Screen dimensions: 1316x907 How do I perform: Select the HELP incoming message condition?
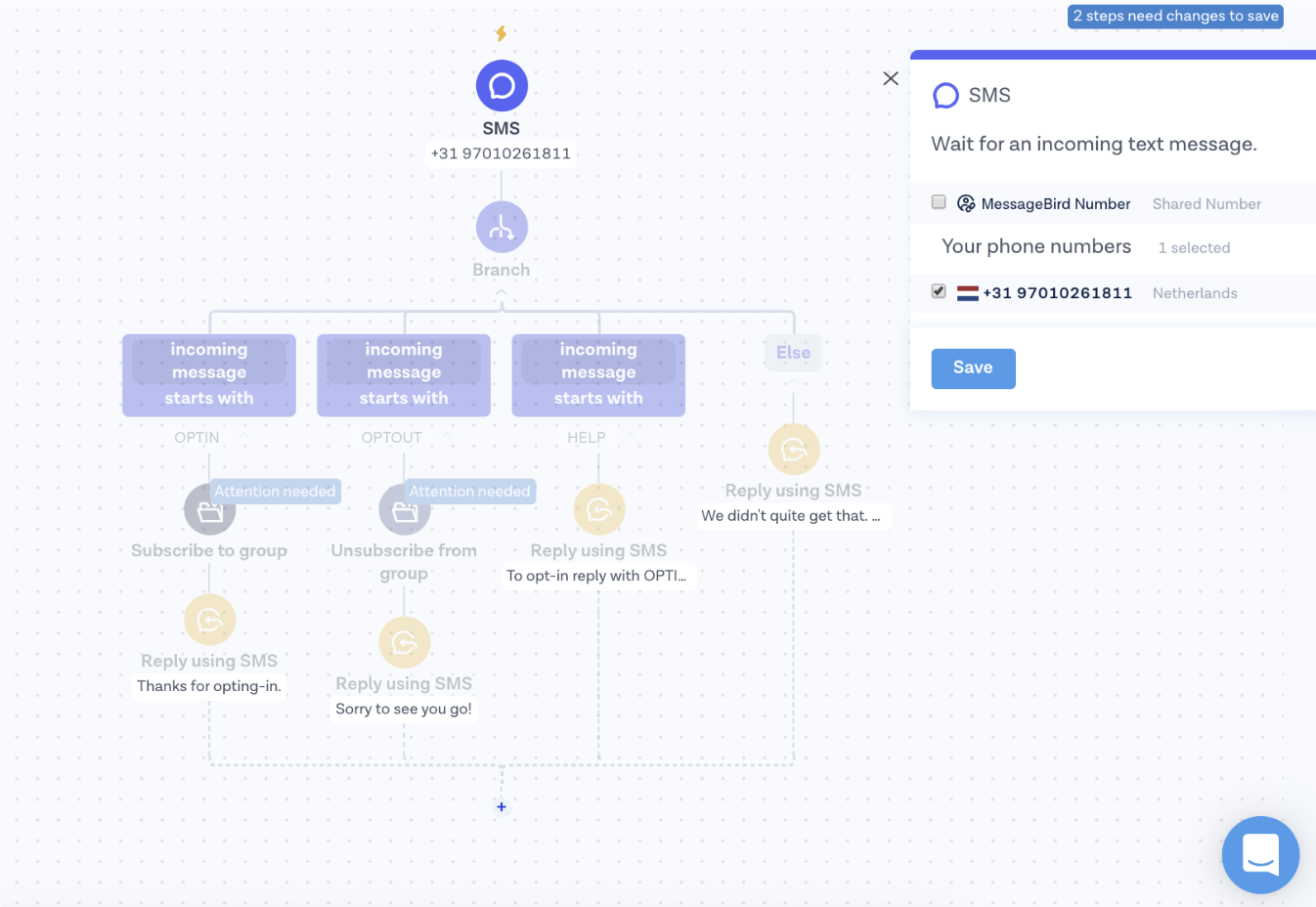pos(598,375)
